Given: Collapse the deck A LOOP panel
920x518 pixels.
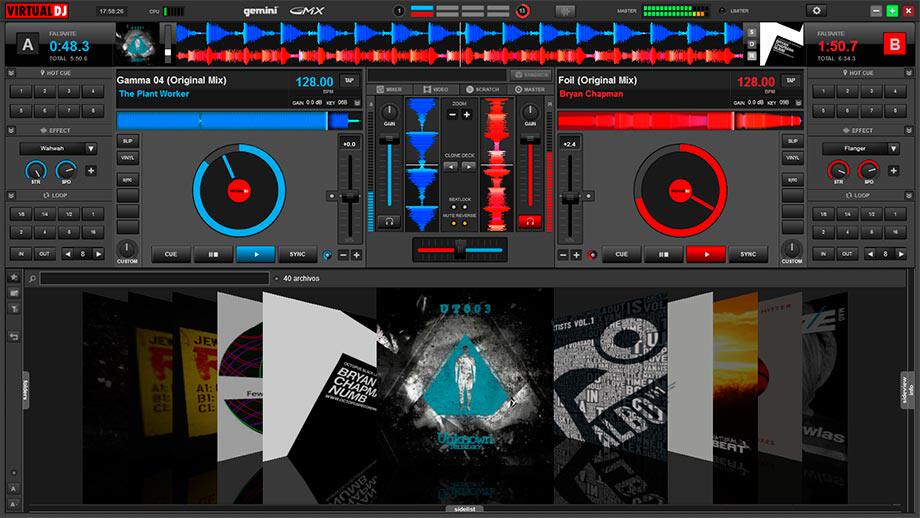Looking at the screenshot, I should [11, 195].
